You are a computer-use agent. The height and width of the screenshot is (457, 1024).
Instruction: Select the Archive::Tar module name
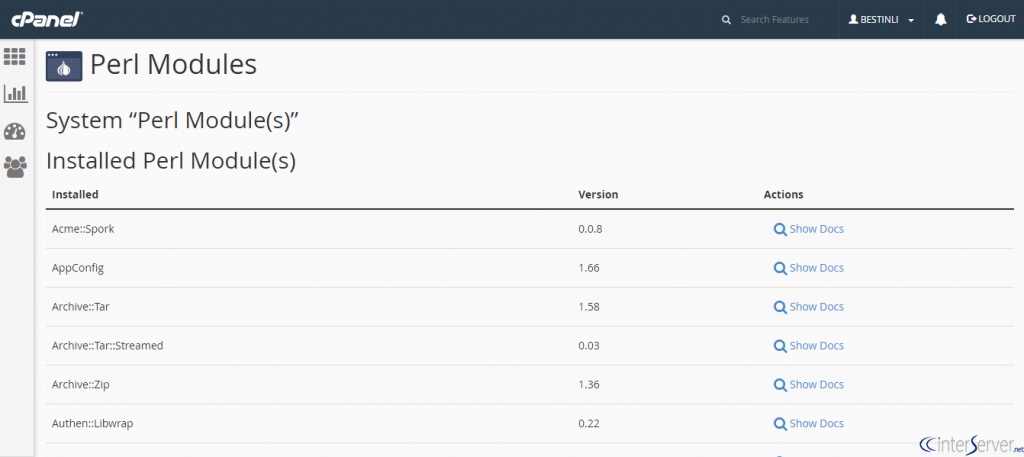pyautogui.click(x=80, y=307)
